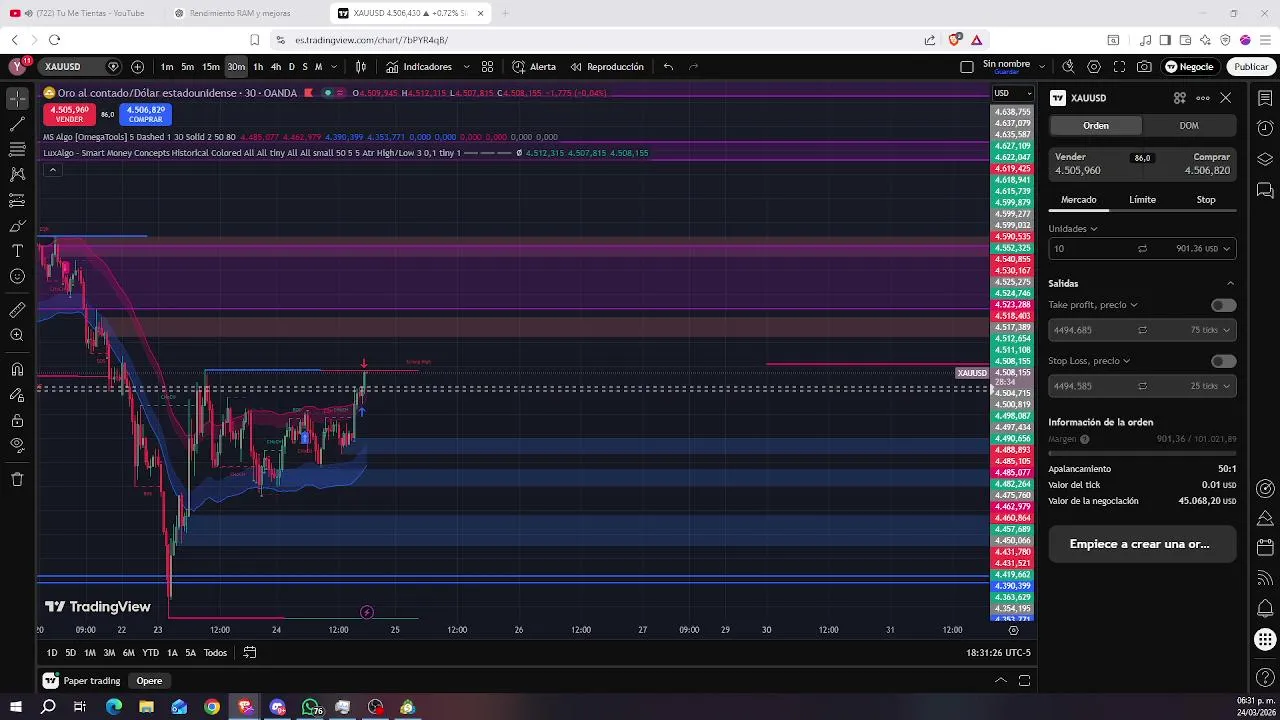
Task: Select the Stop order type tab
Action: point(1206,200)
